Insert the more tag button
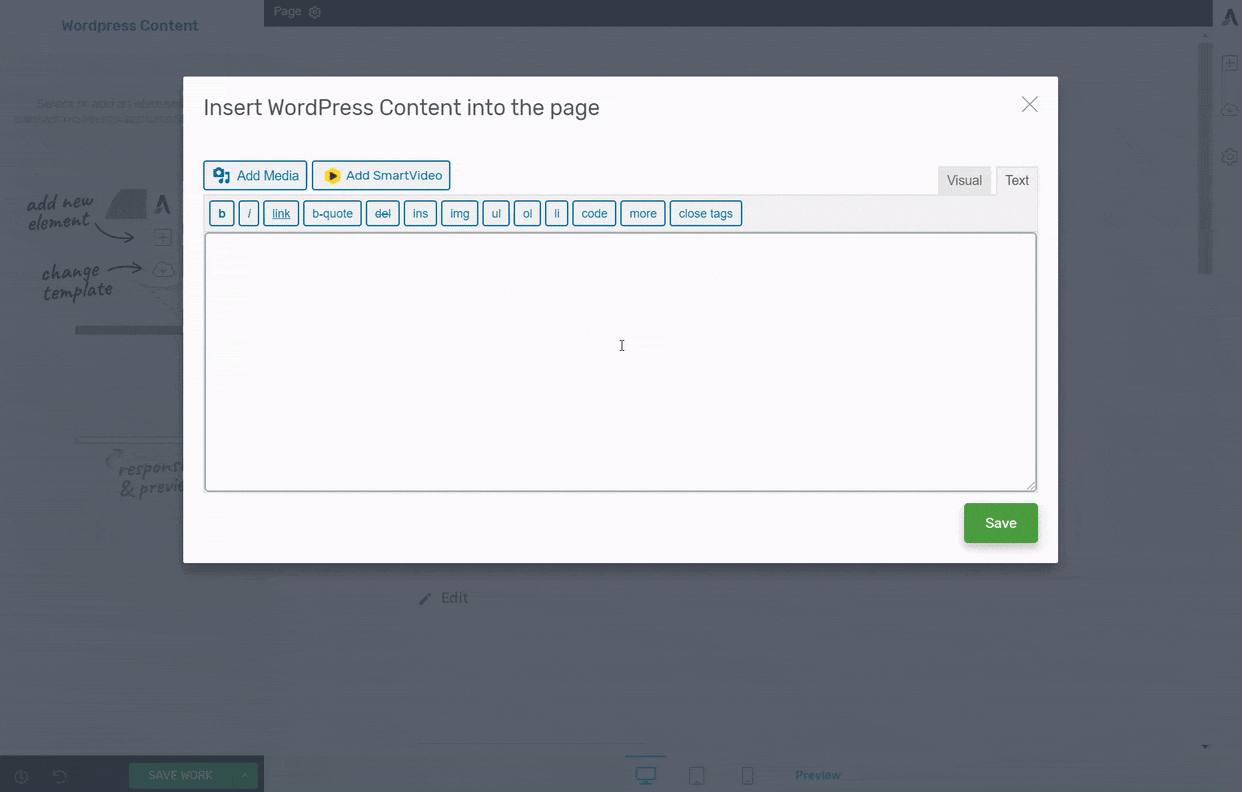The width and height of the screenshot is (1242, 792). click(643, 213)
